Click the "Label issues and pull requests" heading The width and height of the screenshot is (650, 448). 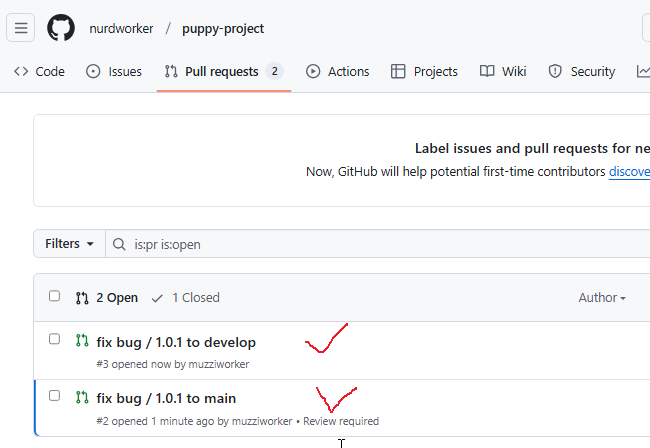pyautogui.click(x=532, y=148)
